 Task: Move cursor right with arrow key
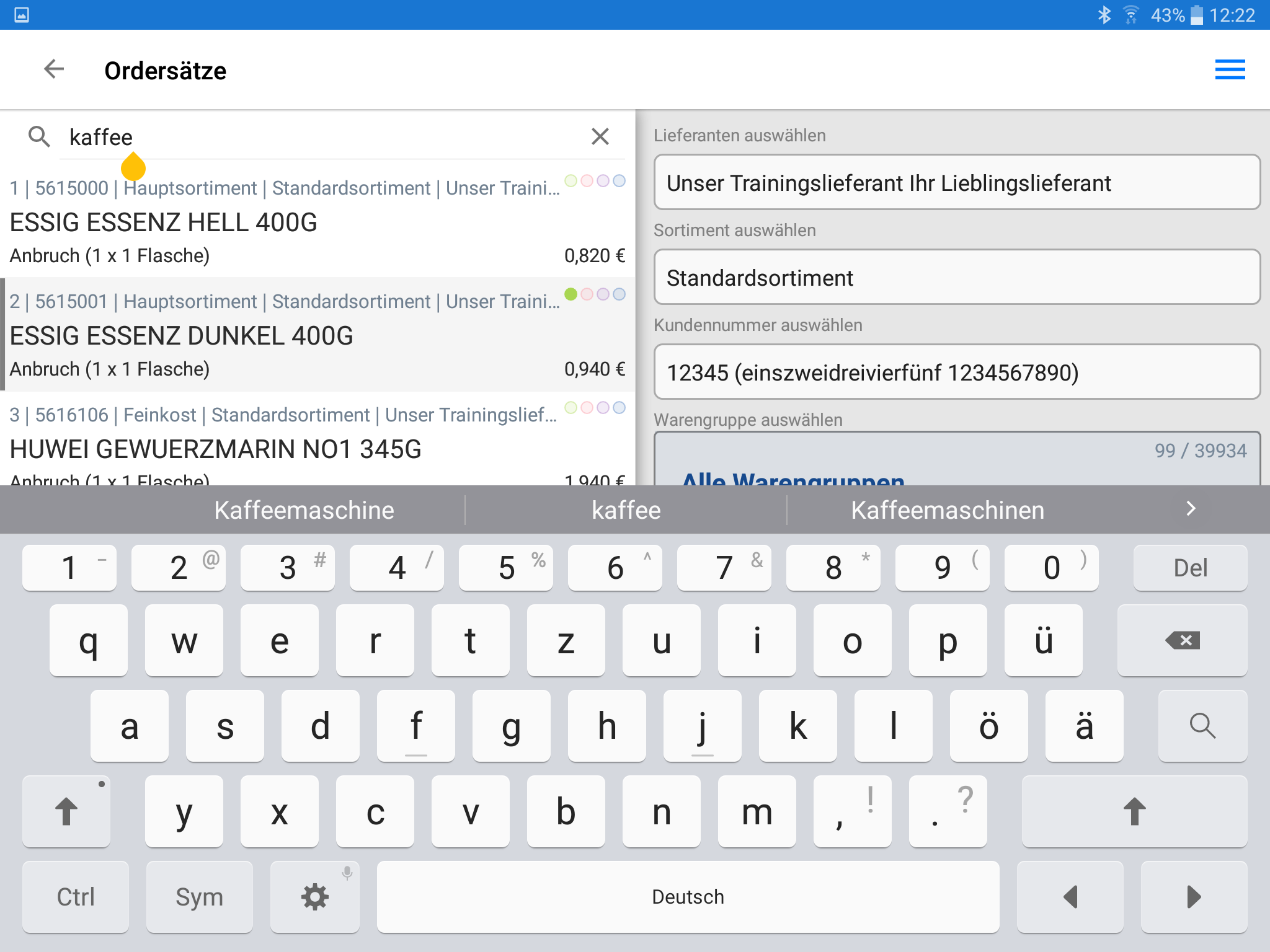[1193, 896]
